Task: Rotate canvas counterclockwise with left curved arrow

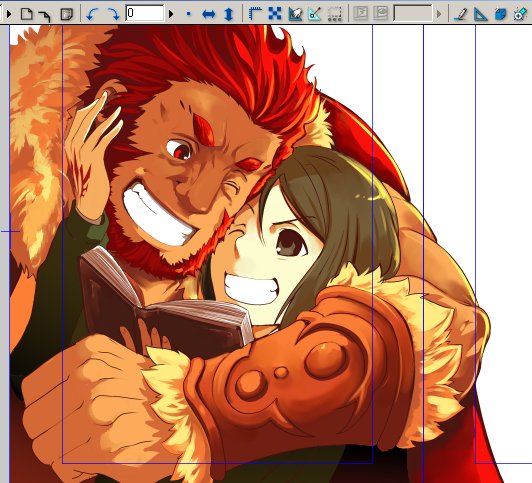Action: click(x=92, y=14)
